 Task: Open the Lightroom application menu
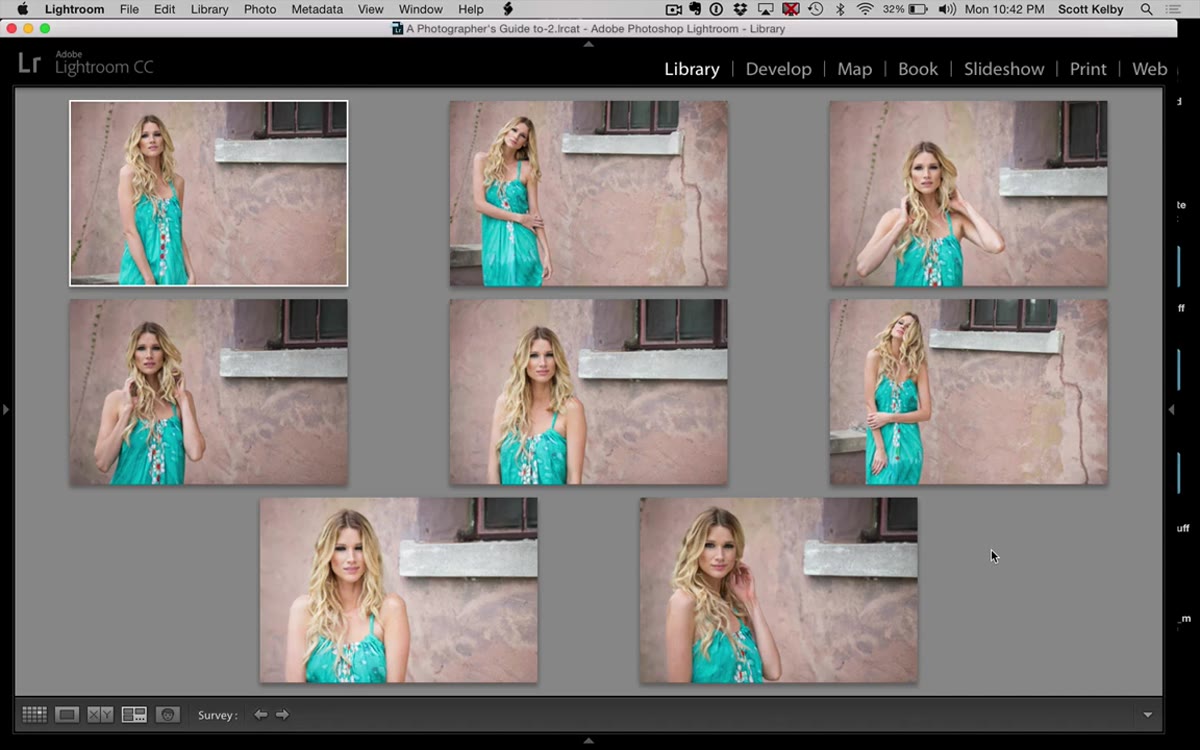coord(74,9)
